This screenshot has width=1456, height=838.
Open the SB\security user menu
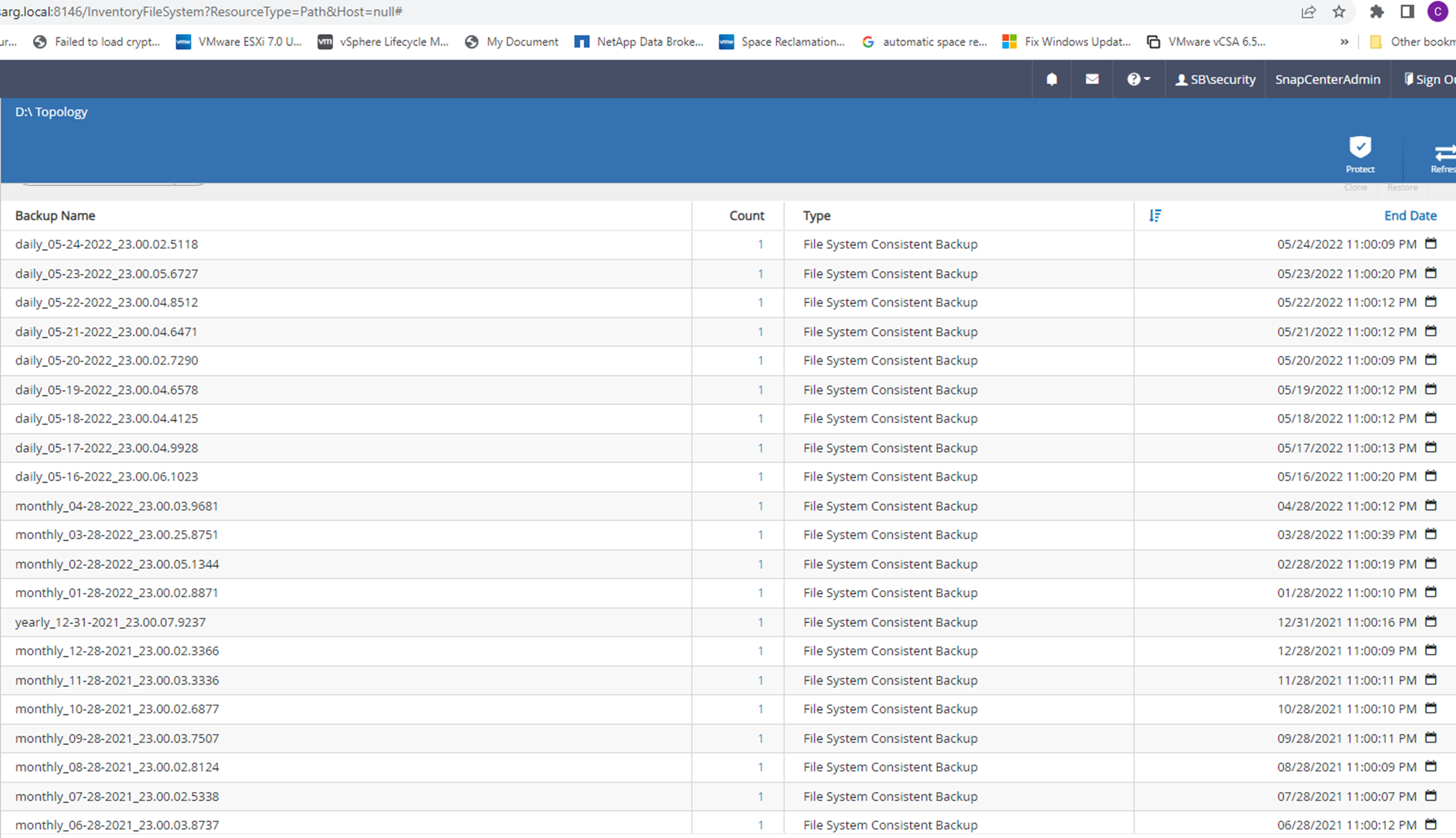[x=1215, y=79]
